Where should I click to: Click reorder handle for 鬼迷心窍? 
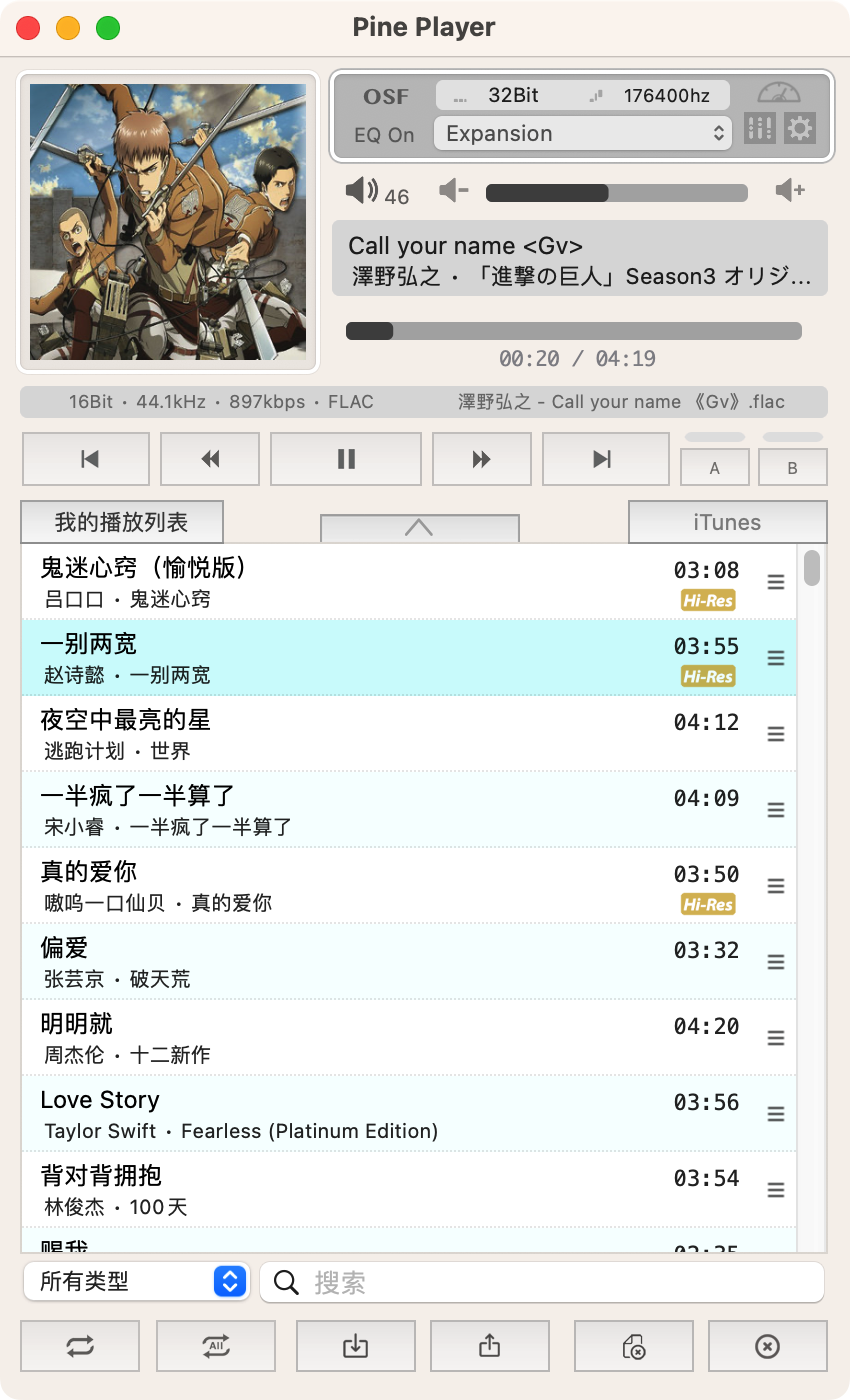pyautogui.click(x=776, y=582)
